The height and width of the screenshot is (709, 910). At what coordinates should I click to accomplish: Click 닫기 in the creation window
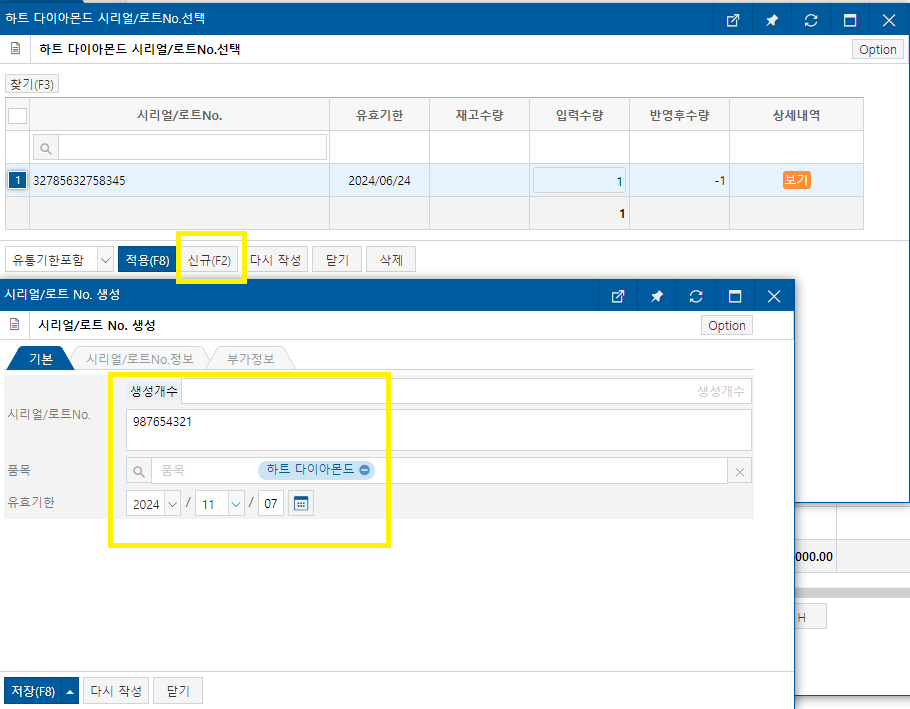click(x=178, y=691)
